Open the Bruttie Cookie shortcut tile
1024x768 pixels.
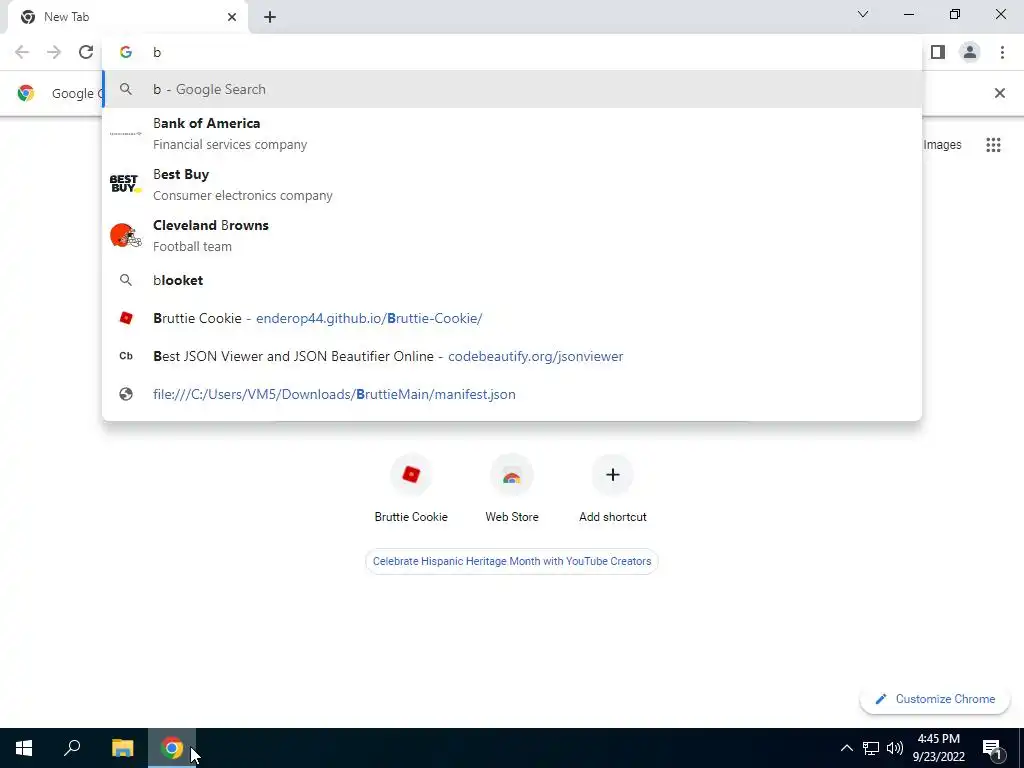(411, 488)
